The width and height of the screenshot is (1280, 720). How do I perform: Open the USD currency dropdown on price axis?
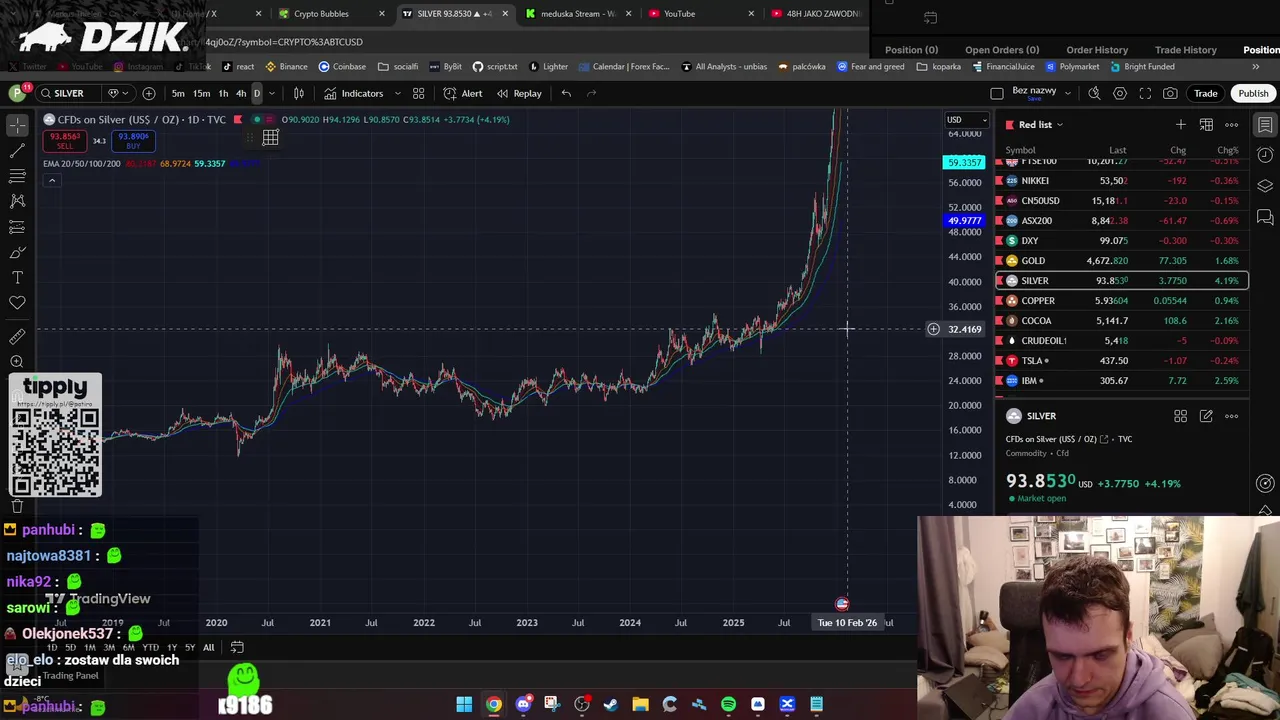(967, 120)
